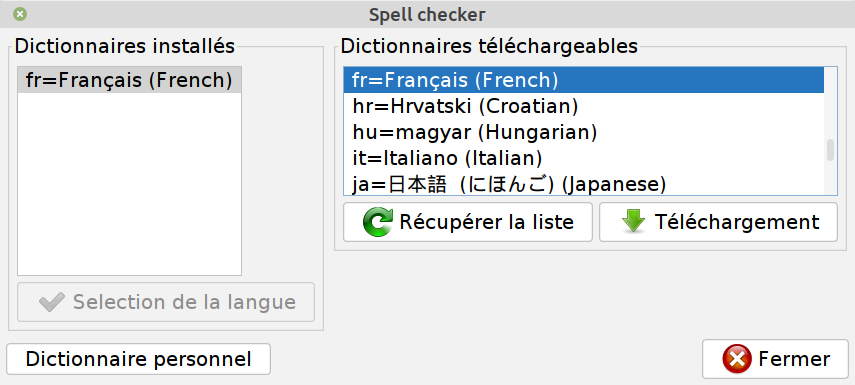Click the scrollbar track above the thumb
The image size is (855, 385).
point(830,104)
